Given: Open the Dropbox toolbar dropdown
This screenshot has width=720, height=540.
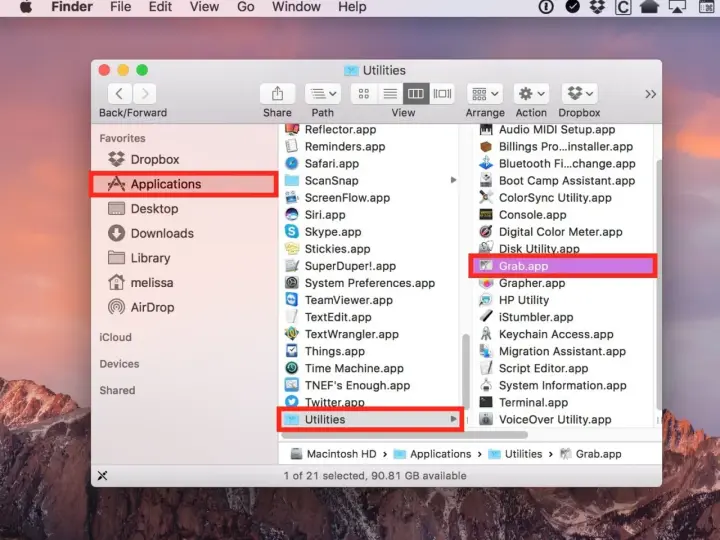Looking at the screenshot, I should (579, 94).
